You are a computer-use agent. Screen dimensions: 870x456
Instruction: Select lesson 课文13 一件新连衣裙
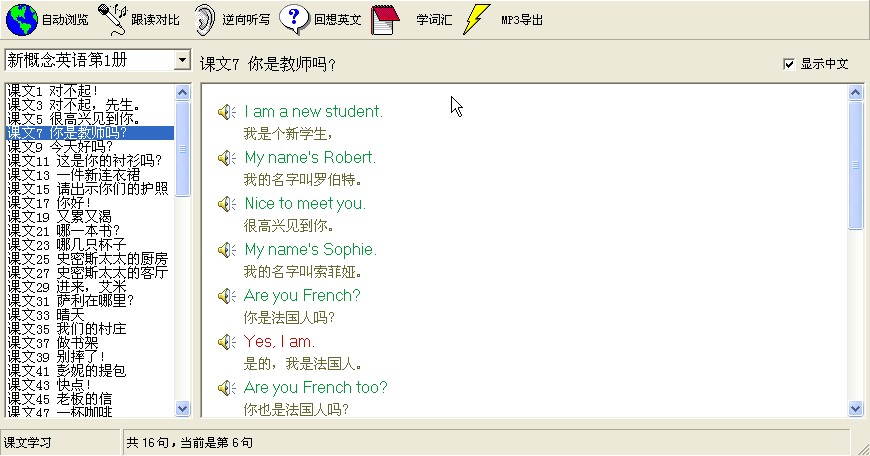(x=90, y=175)
